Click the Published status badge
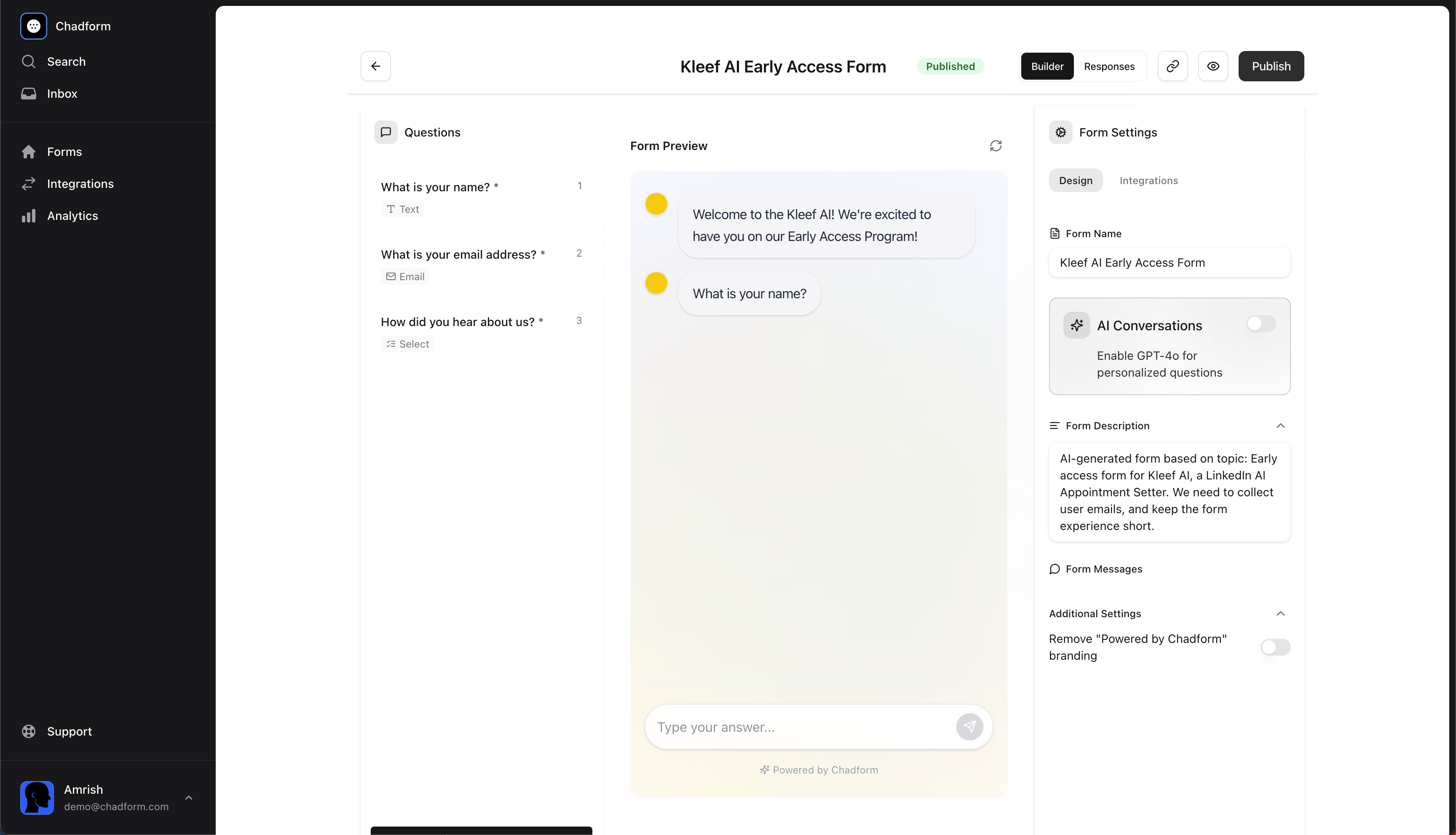The image size is (1456, 835). tap(950, 66)
